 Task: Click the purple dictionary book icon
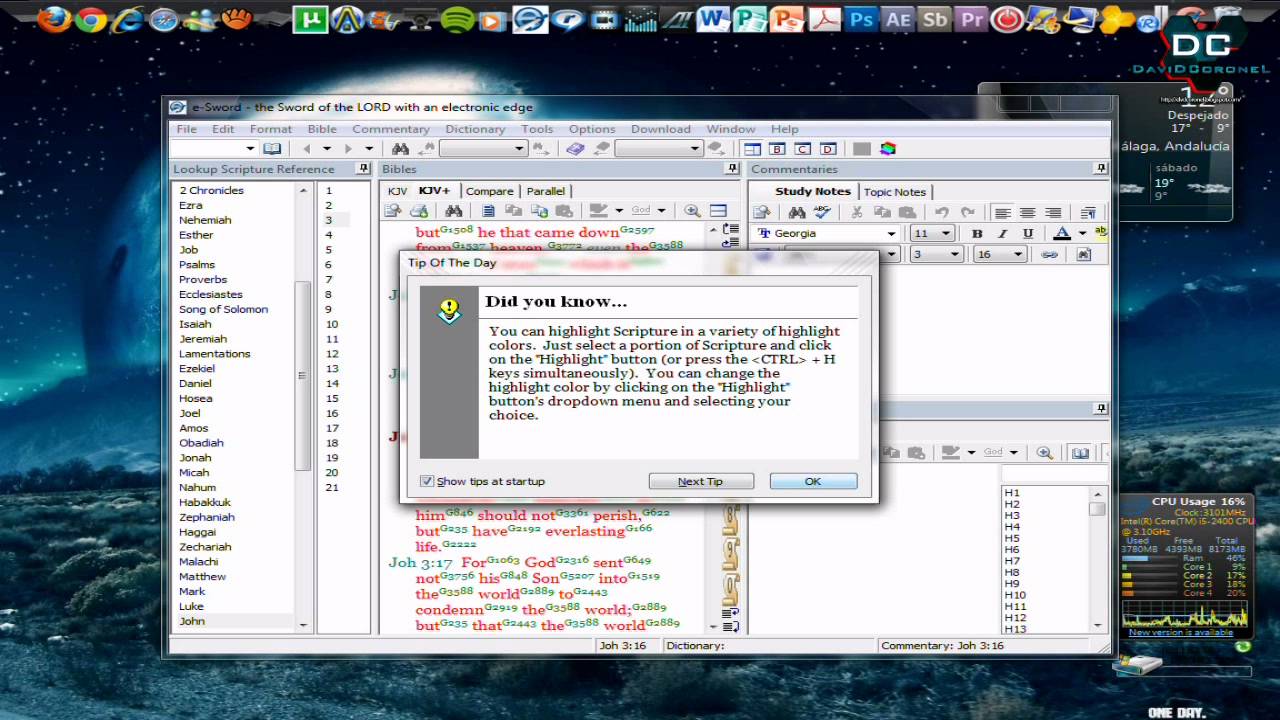click(575, 149)
